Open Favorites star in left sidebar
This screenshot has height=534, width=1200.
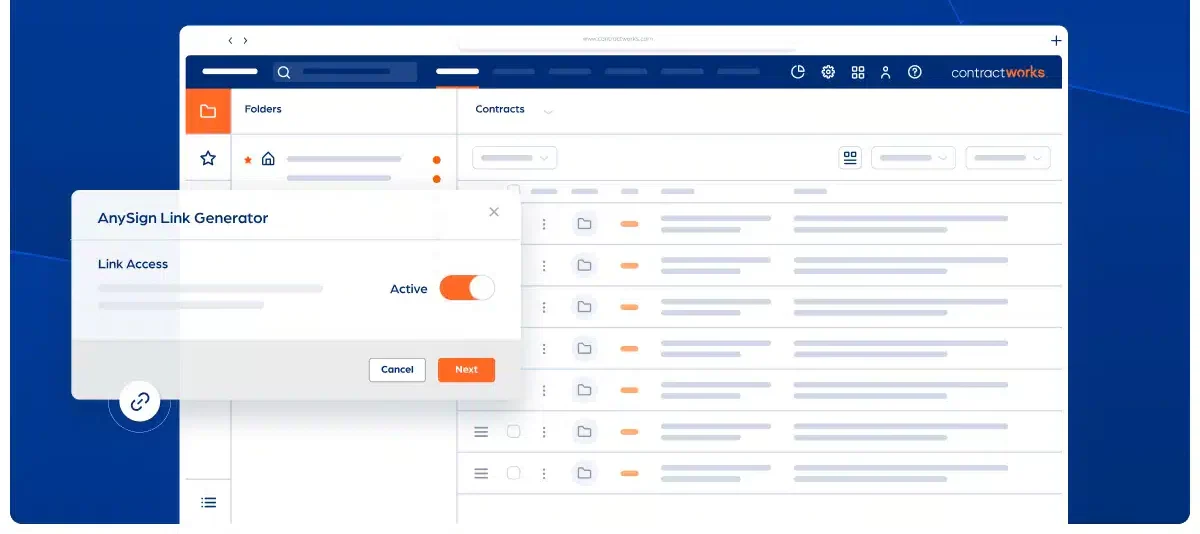(208, 158)
